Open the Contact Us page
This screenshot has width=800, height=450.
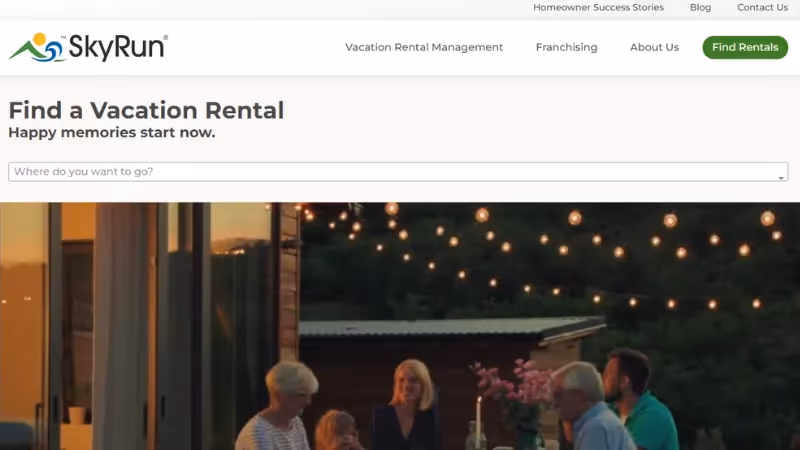click(x=762, y=8)
